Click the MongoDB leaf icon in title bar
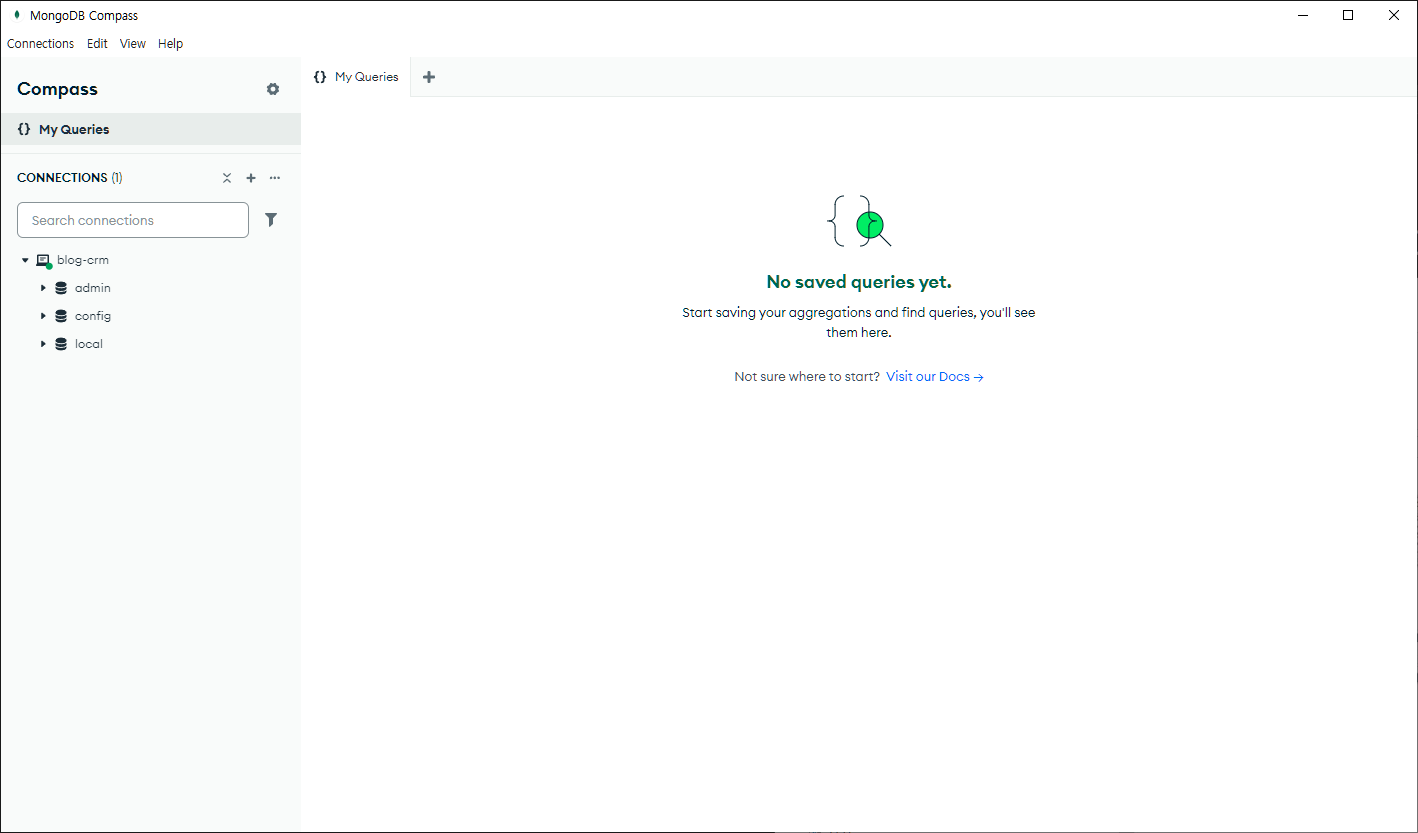Viewport: 1418px width, 833px height. pyautogui.click(x=17, y=15)
